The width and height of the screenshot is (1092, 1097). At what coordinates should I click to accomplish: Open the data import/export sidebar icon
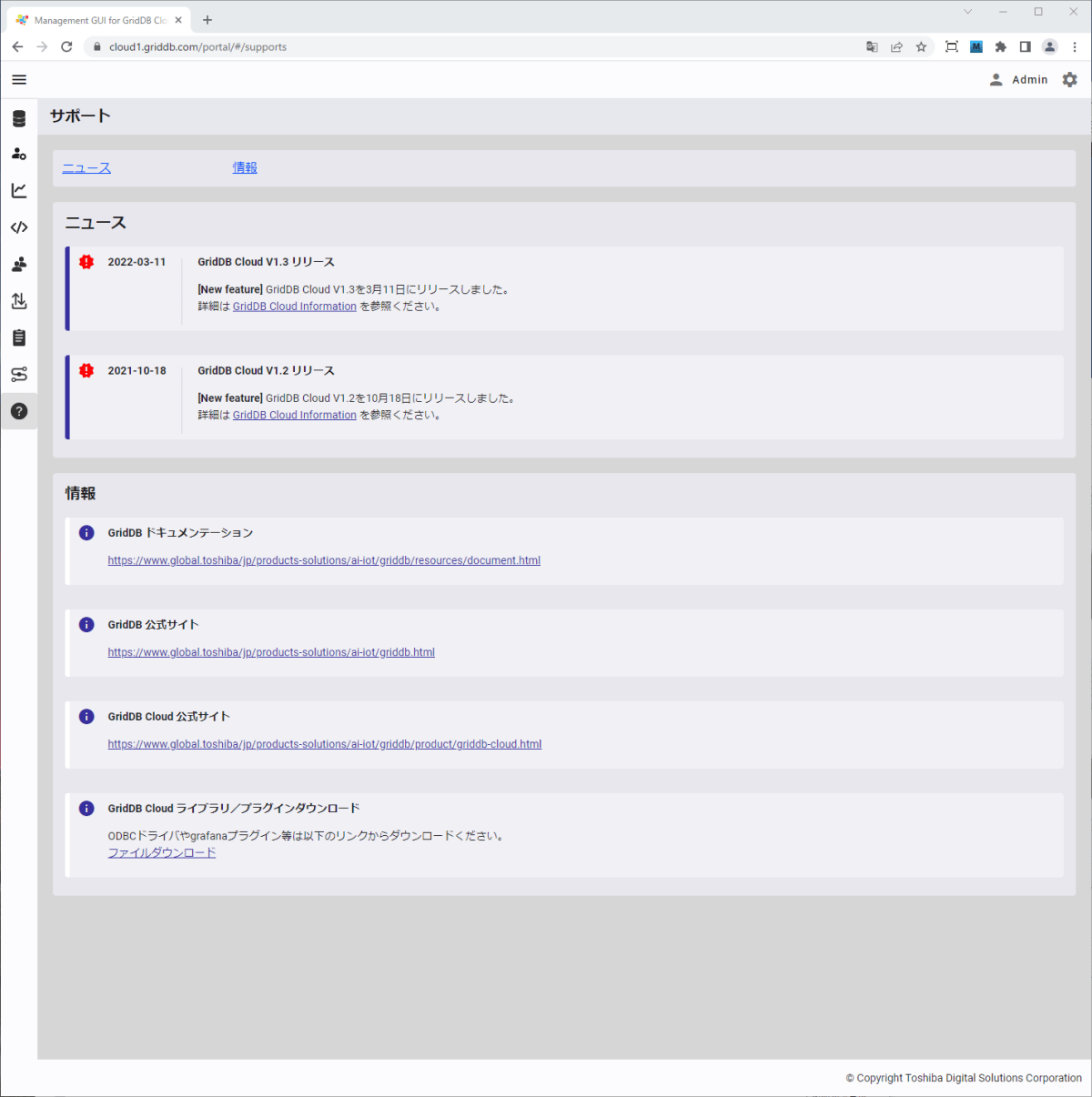click(x=19, y=301)
